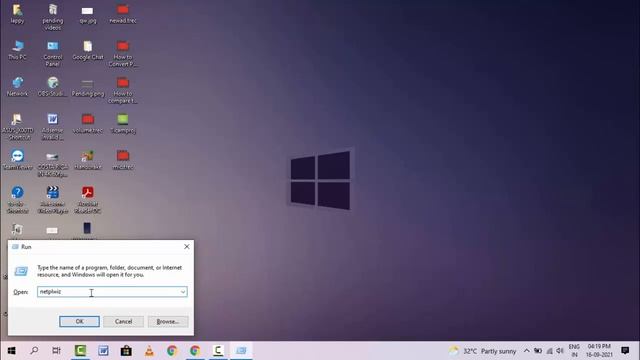Select the 'How to Convert P...' file icon
This screenshot has height=360, width=640.
point(123,53)
